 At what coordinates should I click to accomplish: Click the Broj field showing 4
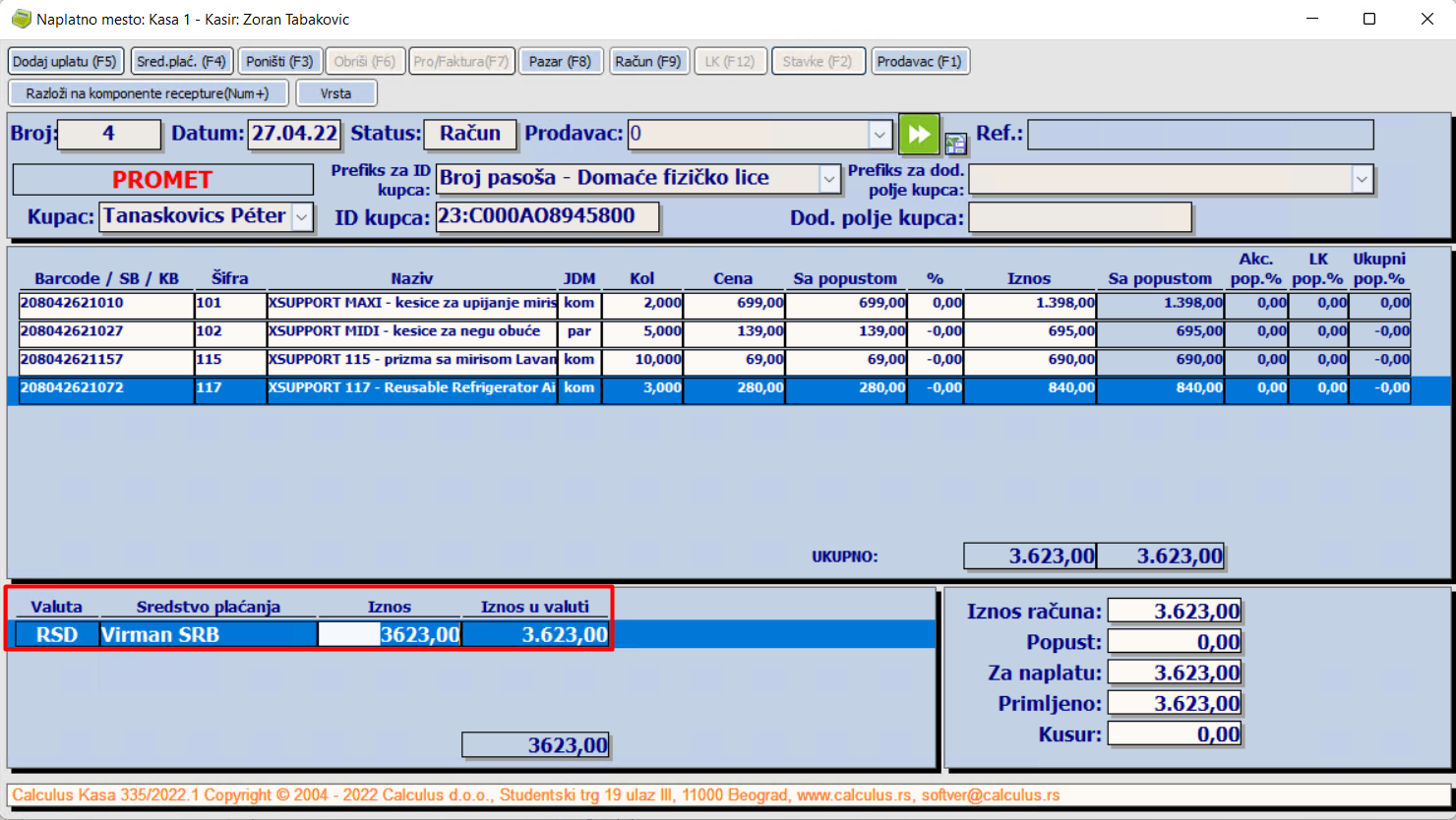point(109,134)
